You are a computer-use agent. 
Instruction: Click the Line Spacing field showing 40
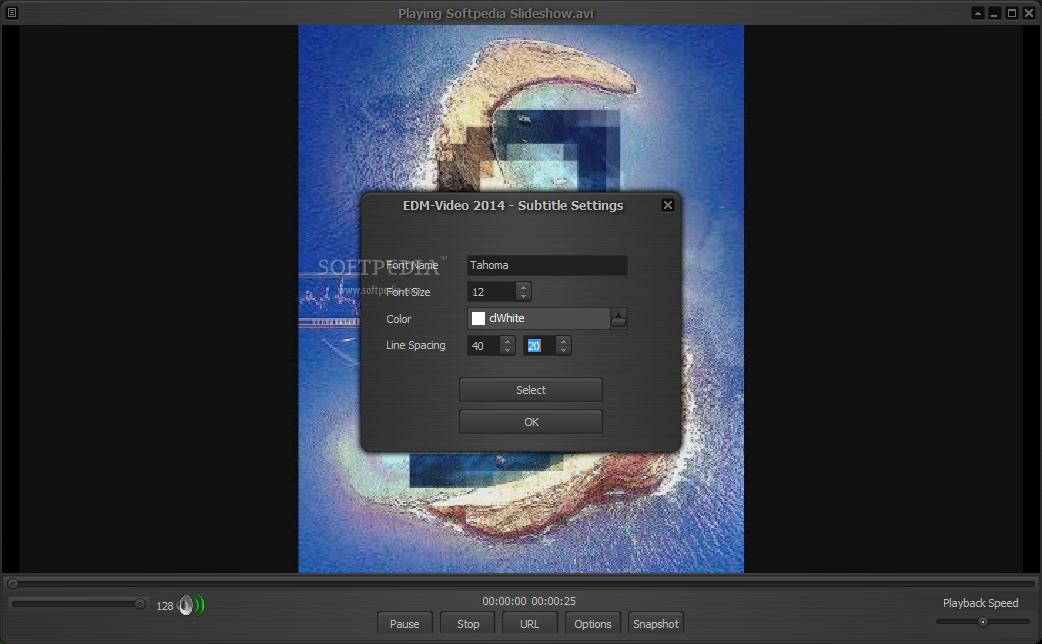(484, 346)
